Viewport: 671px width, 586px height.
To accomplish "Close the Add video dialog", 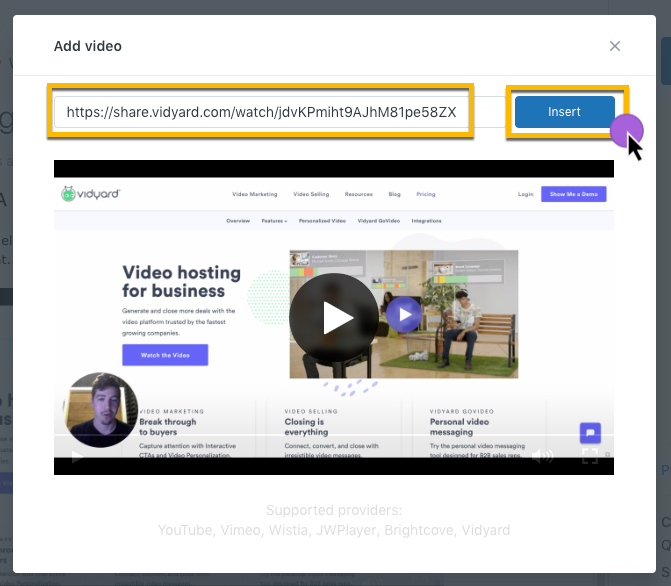I will point(615,46).
